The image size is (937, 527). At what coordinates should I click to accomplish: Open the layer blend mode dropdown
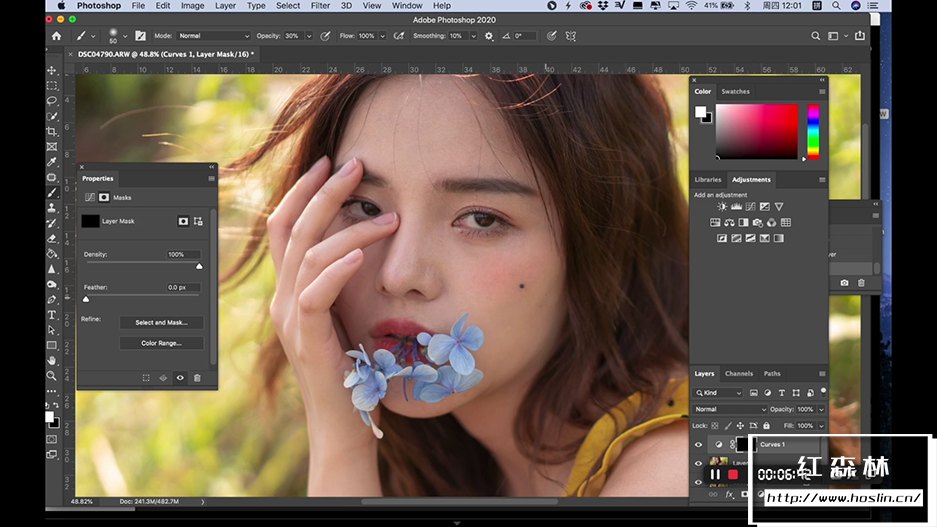pyautogui.click(x=730, y=409)
